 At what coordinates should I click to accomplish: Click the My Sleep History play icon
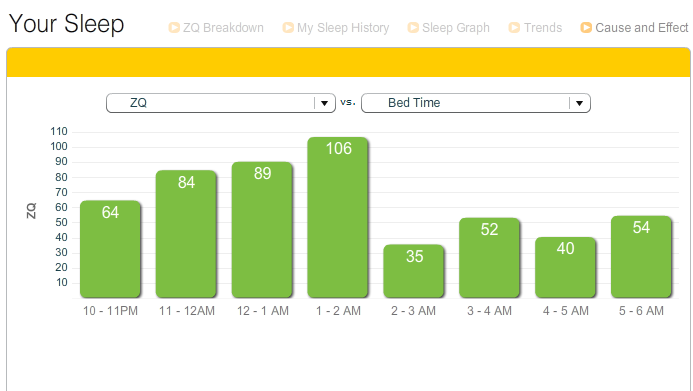point(288,28)
